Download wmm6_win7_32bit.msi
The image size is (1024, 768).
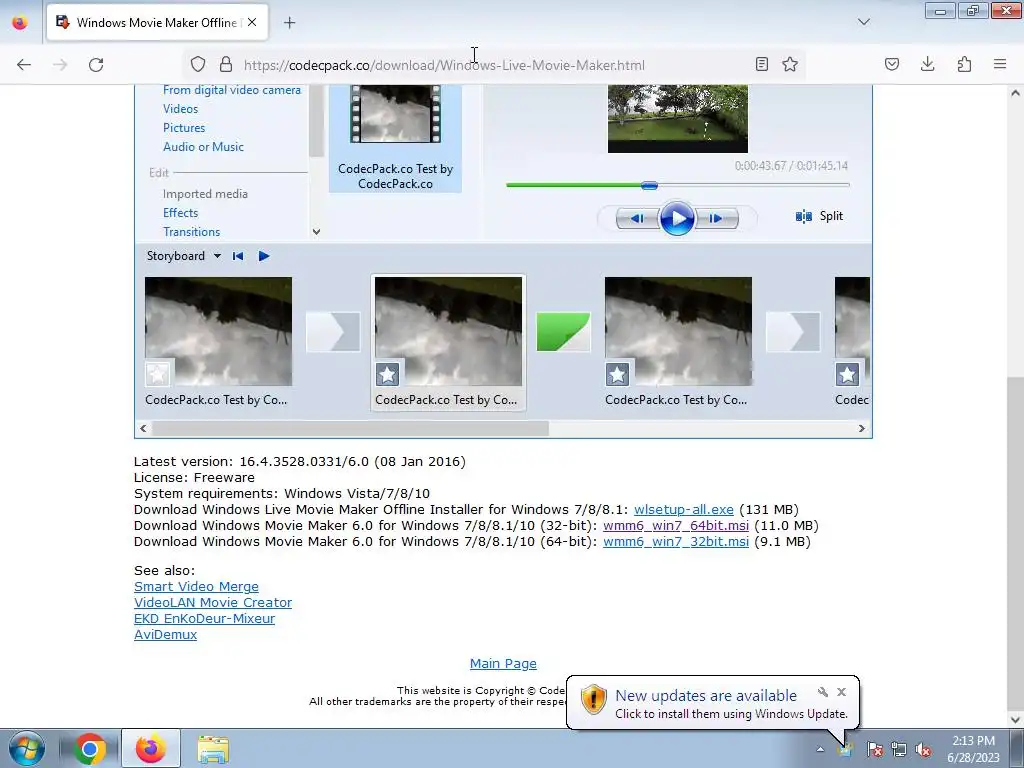[676, 541]
